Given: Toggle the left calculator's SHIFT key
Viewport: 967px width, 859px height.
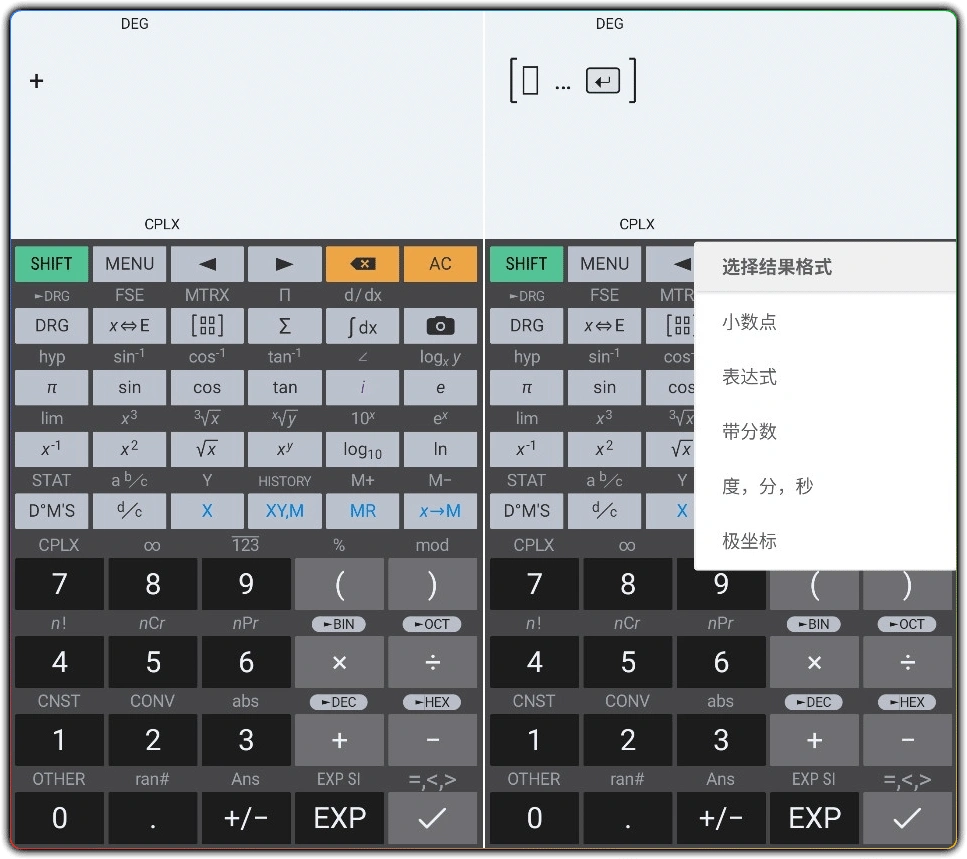Looking at the screenshot, I should tap(51, 263).
